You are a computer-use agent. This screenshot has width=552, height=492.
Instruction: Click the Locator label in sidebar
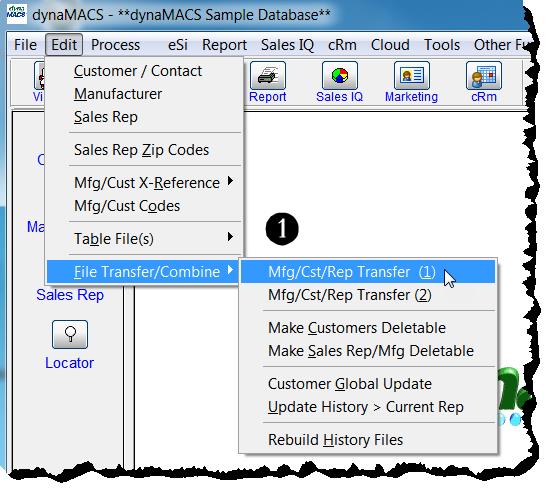click(x=69, y=363)
